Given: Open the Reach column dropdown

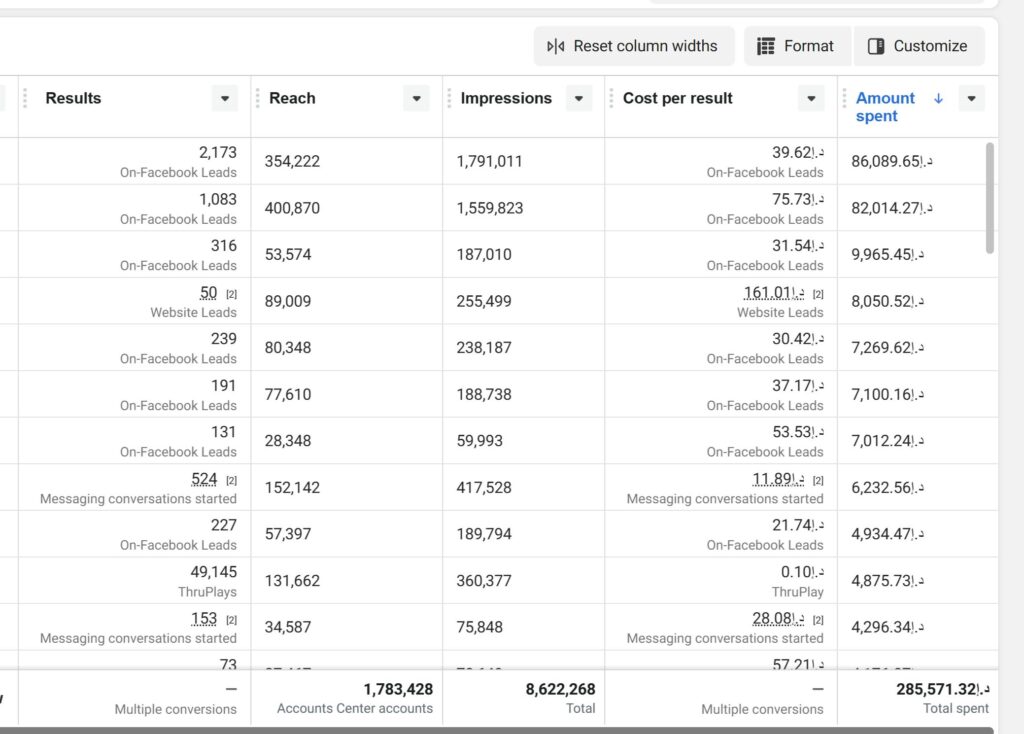Looking at the screenshot, I should 416,99.
